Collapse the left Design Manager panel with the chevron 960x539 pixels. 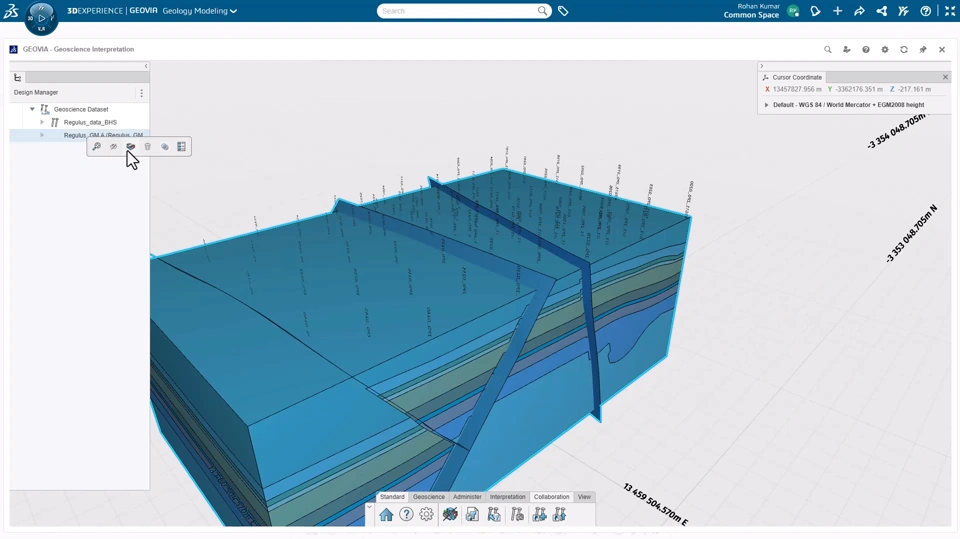[x=146, y=66]
